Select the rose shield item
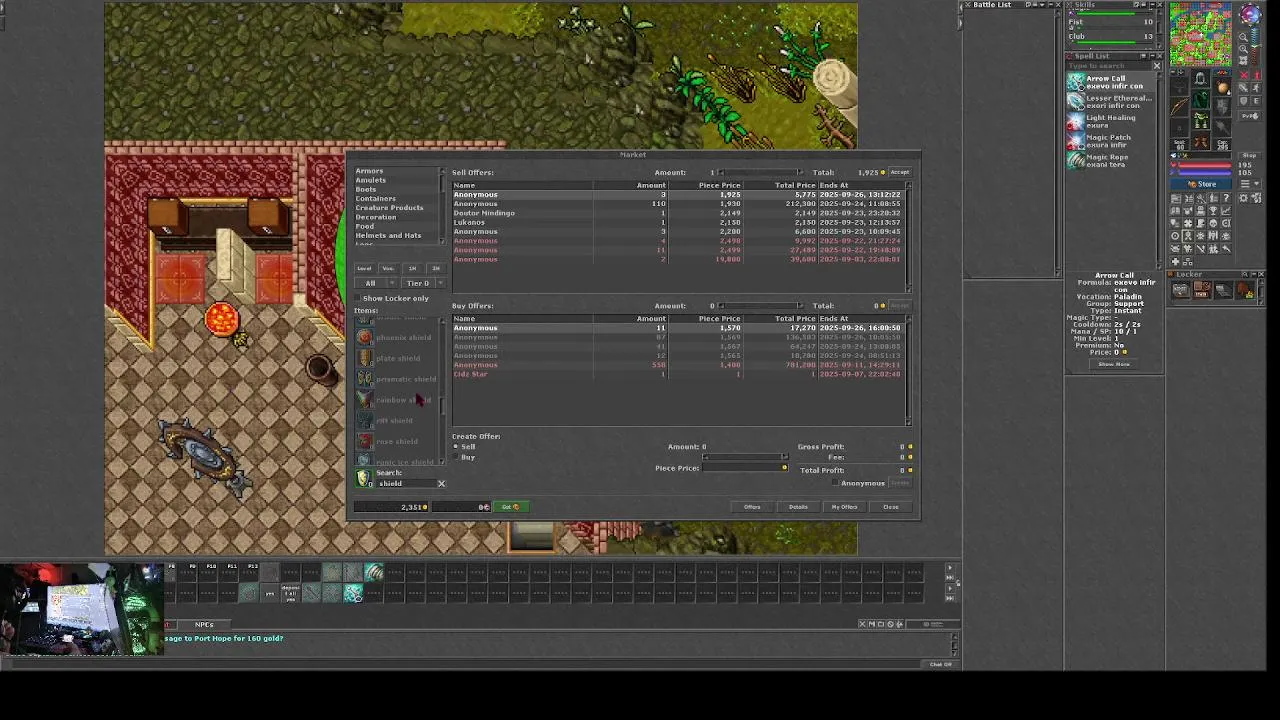The height and width of the screenshot is (720, 1280). point(397,441)
